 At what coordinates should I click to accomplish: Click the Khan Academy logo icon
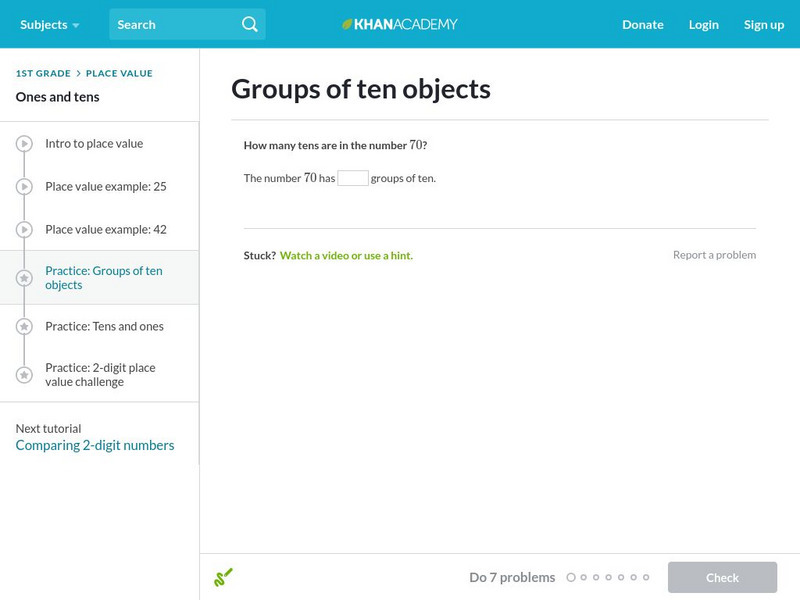point(347,24)
